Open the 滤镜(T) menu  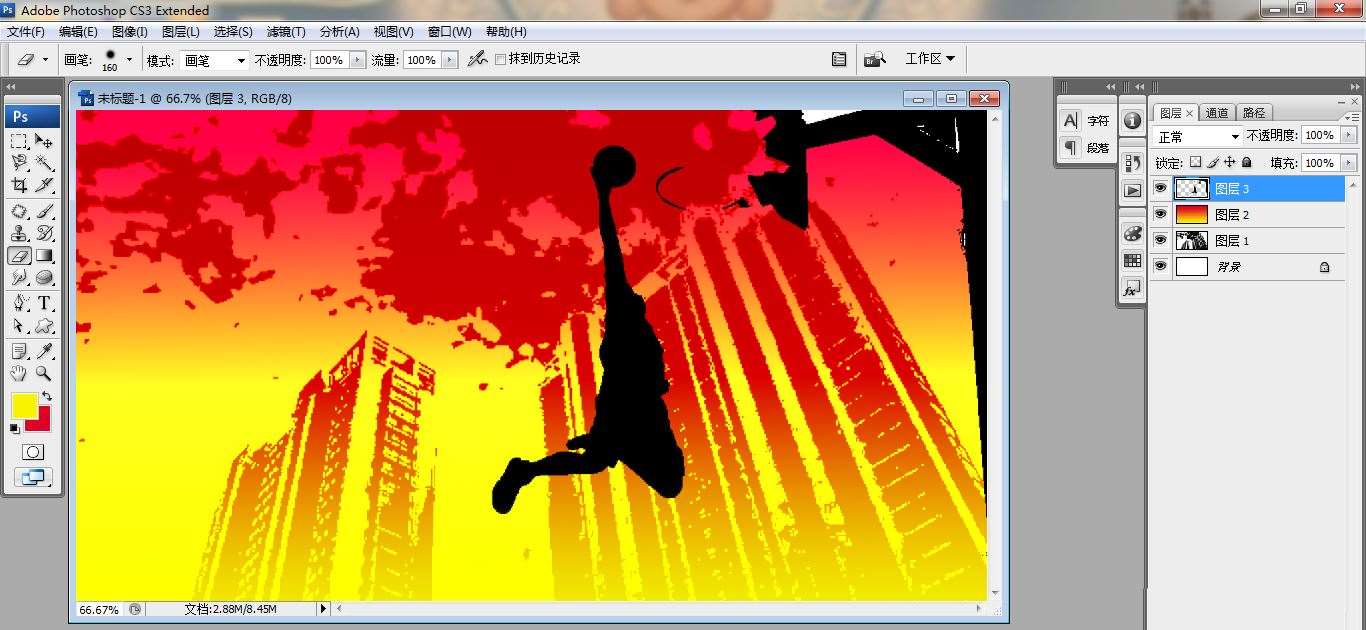287,32
